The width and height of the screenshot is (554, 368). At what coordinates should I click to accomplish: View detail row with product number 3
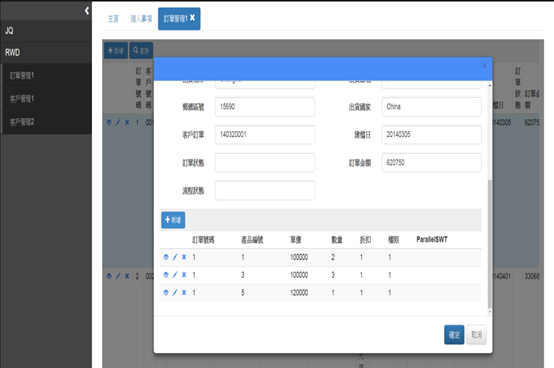tap(166, 275)
